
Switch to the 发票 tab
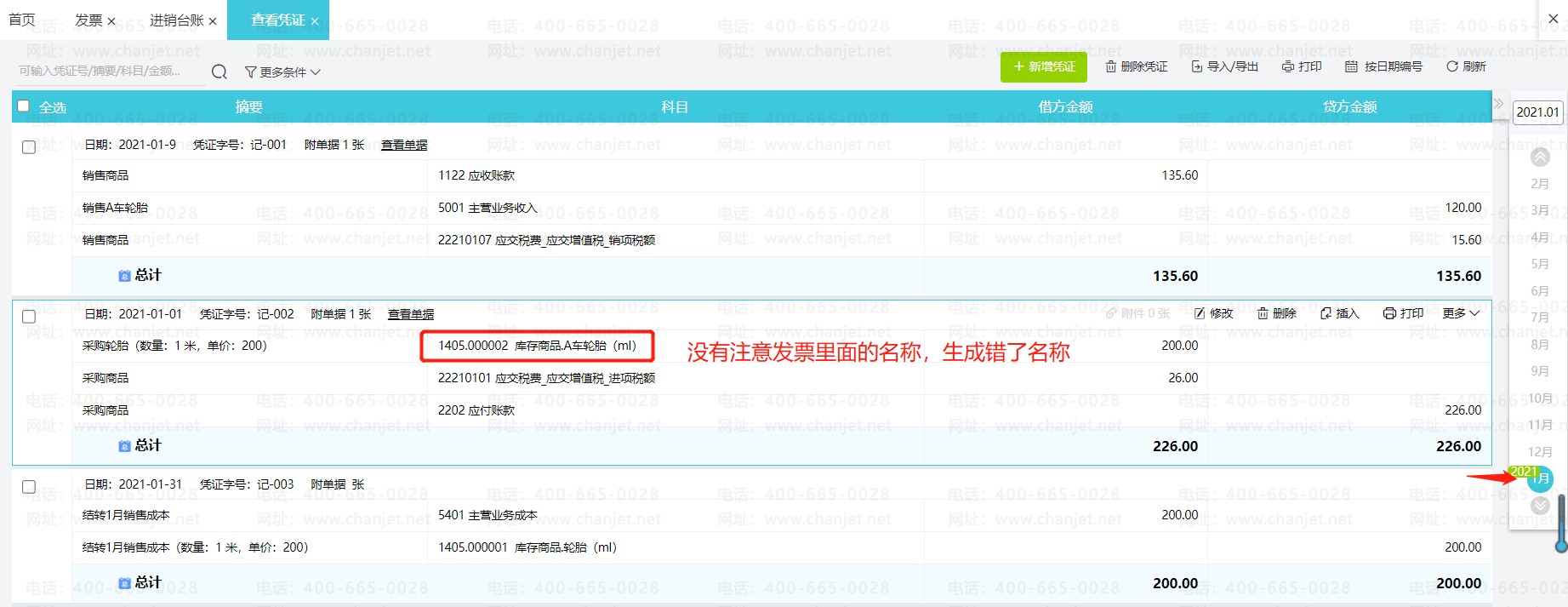88,20
